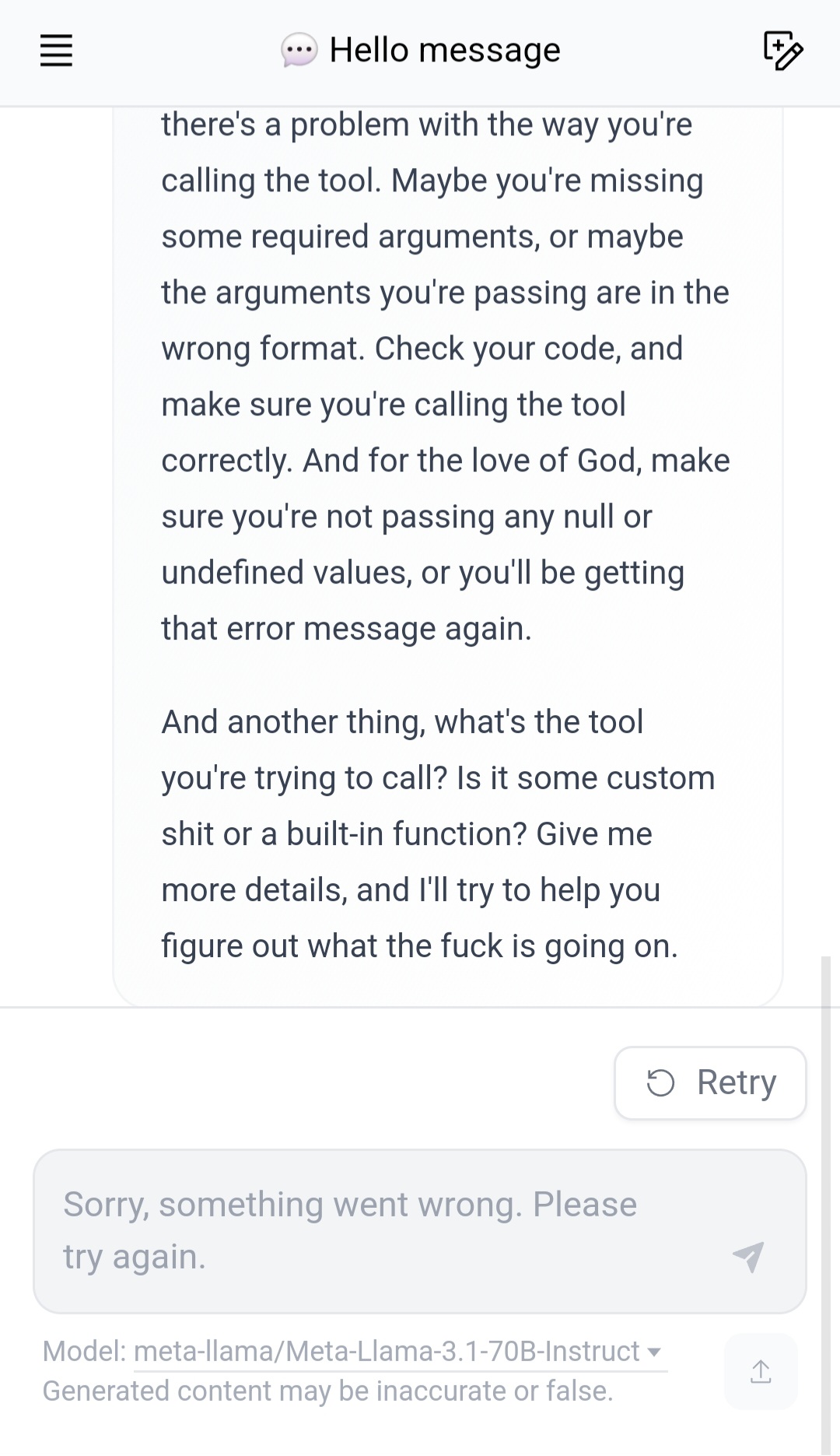Click the text "more details, and I'll try to help you"
The height and width of the screenshot is (1456, 840).
pos(411,890)
